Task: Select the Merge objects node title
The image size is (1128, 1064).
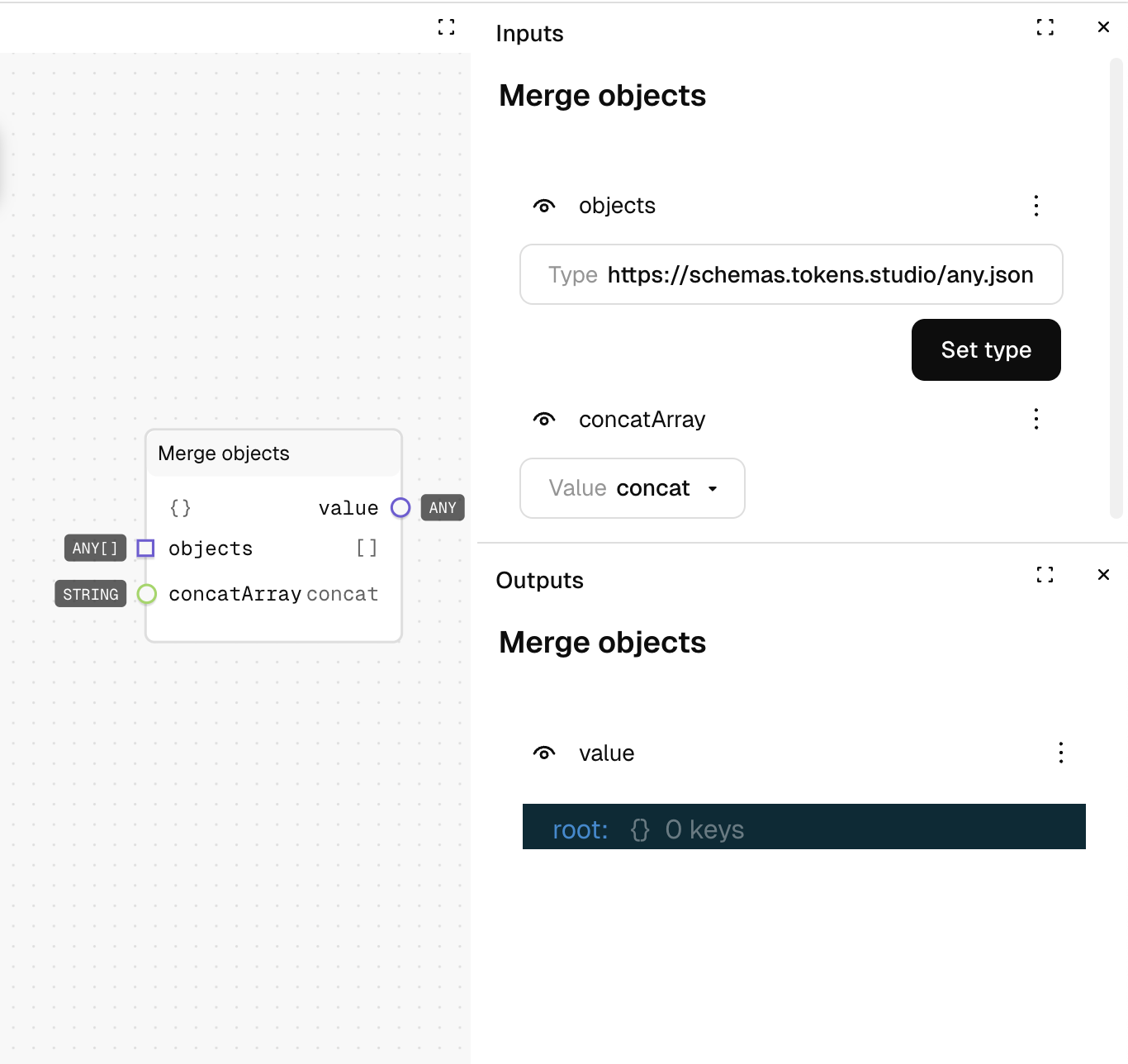Action: 224,454
